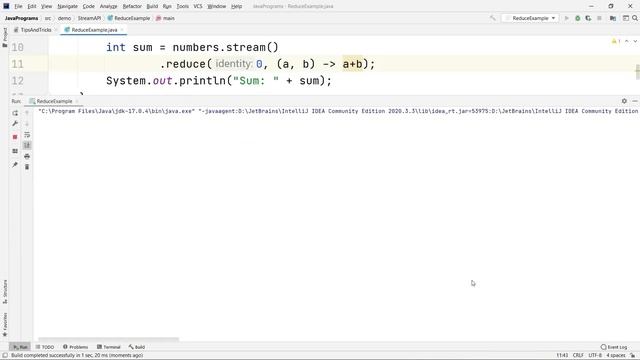
Task: Open the Structure tool window sidebar
Action: coord(5,291)
